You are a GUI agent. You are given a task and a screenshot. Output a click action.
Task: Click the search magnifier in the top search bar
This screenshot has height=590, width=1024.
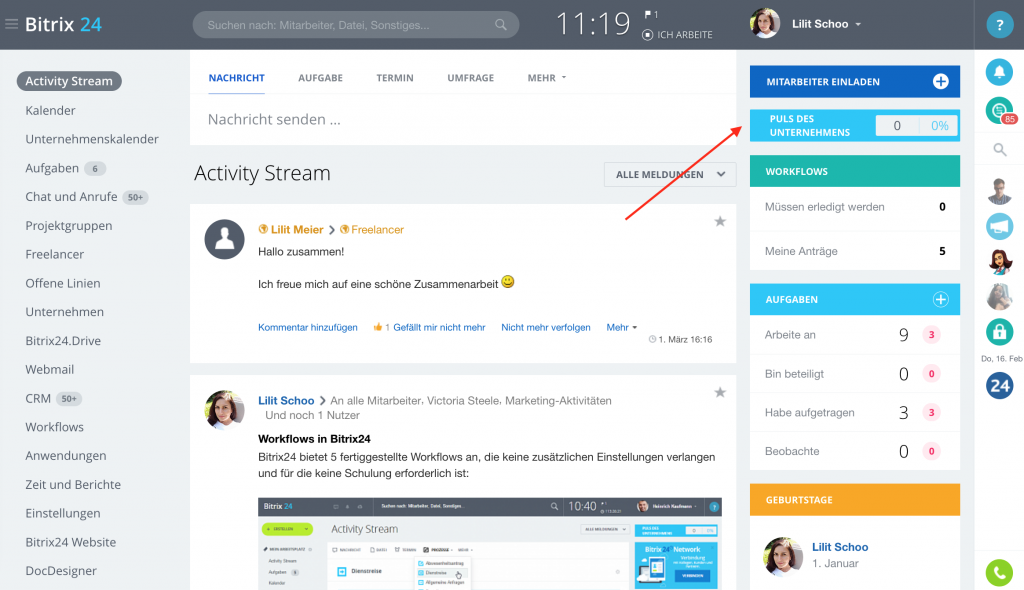pos(501,25)
